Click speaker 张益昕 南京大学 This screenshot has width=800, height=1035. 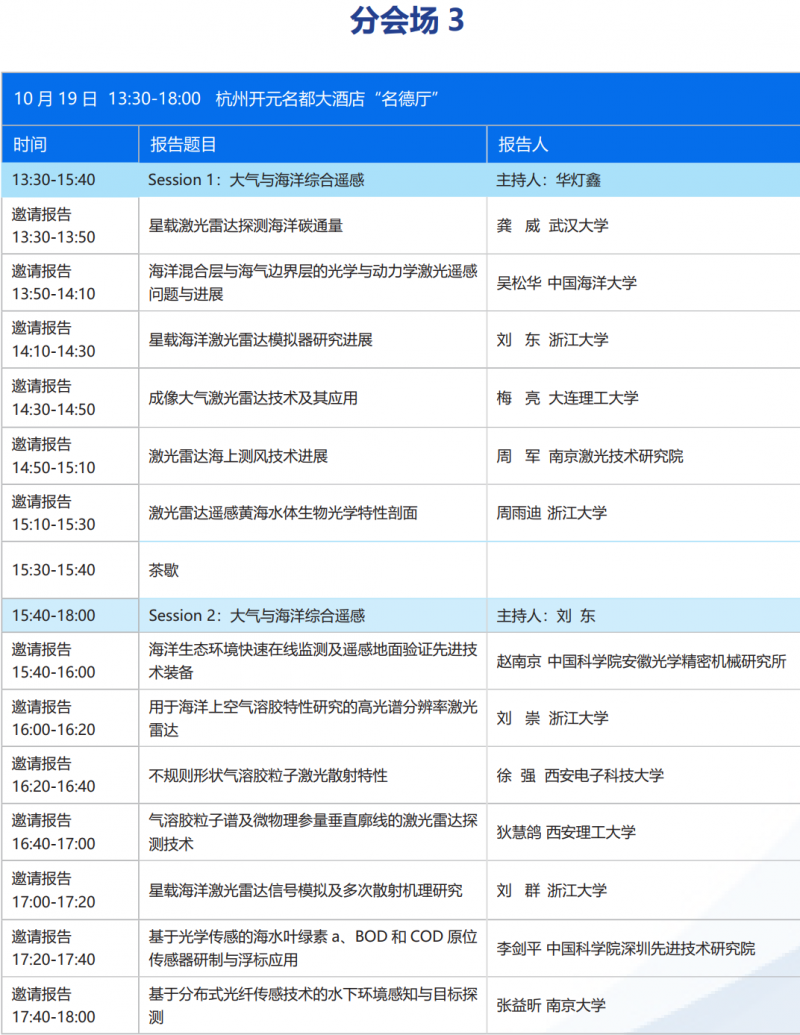tap(551, 1005)
